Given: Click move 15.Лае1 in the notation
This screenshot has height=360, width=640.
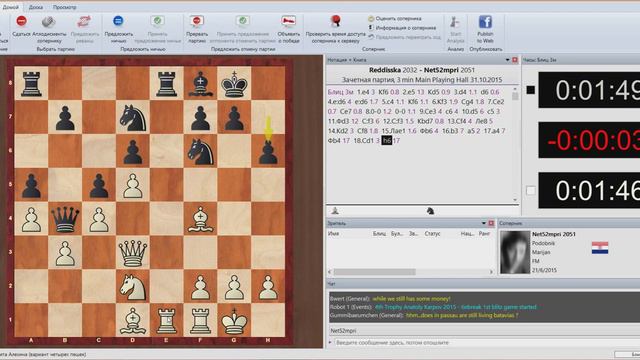Looking at the screenshot, I should [393, 131].
